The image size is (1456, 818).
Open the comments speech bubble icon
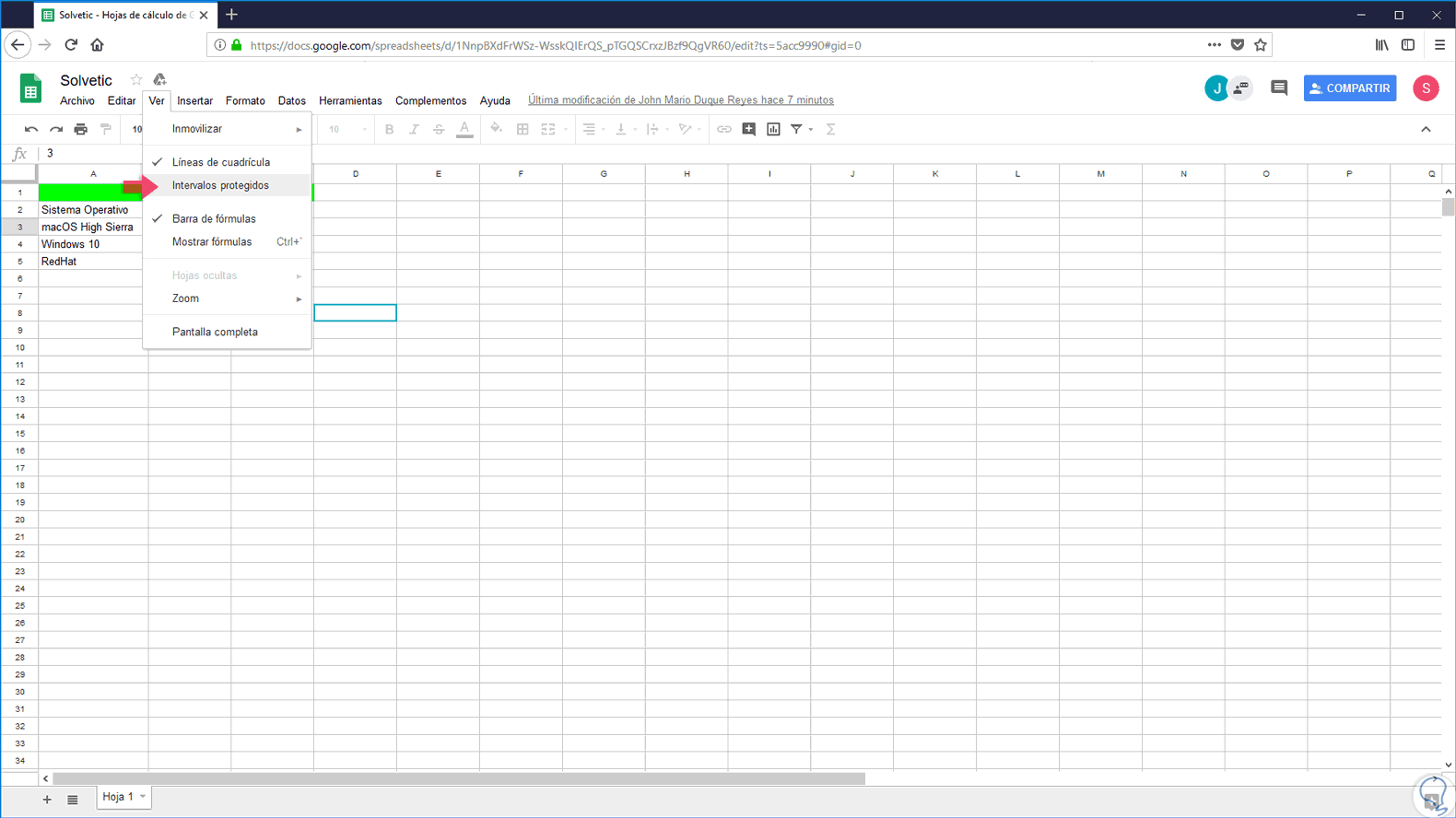pos(1279,88)
